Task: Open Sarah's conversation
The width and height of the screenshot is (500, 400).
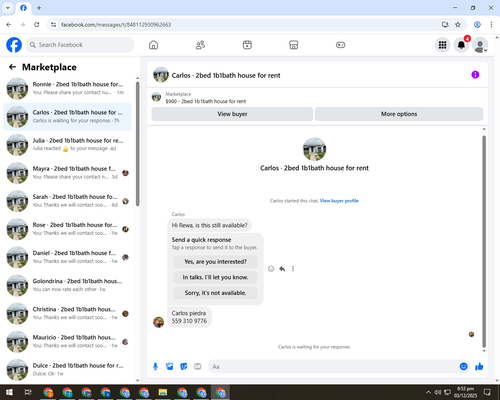Action: pyautogui.click(x=67, y=201)
